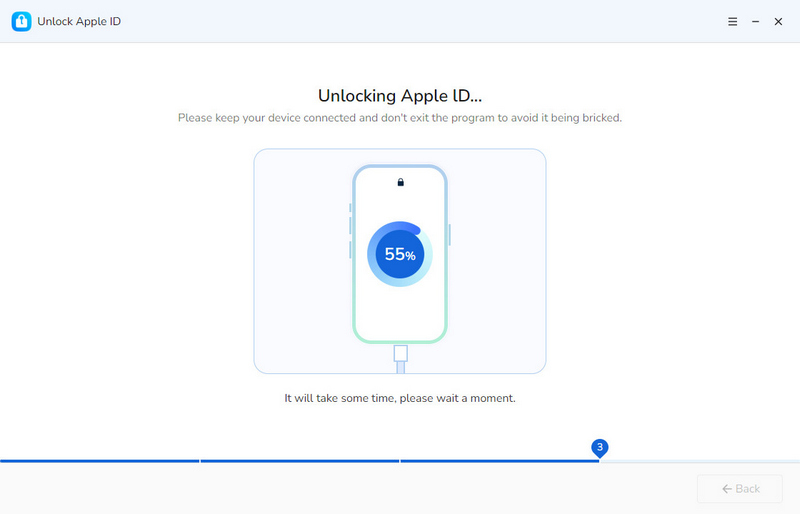The height and width of the screenshot is (514, 800).
Task: Minimize the Unlock Apple ID window
Action: [x=755, y=21]
